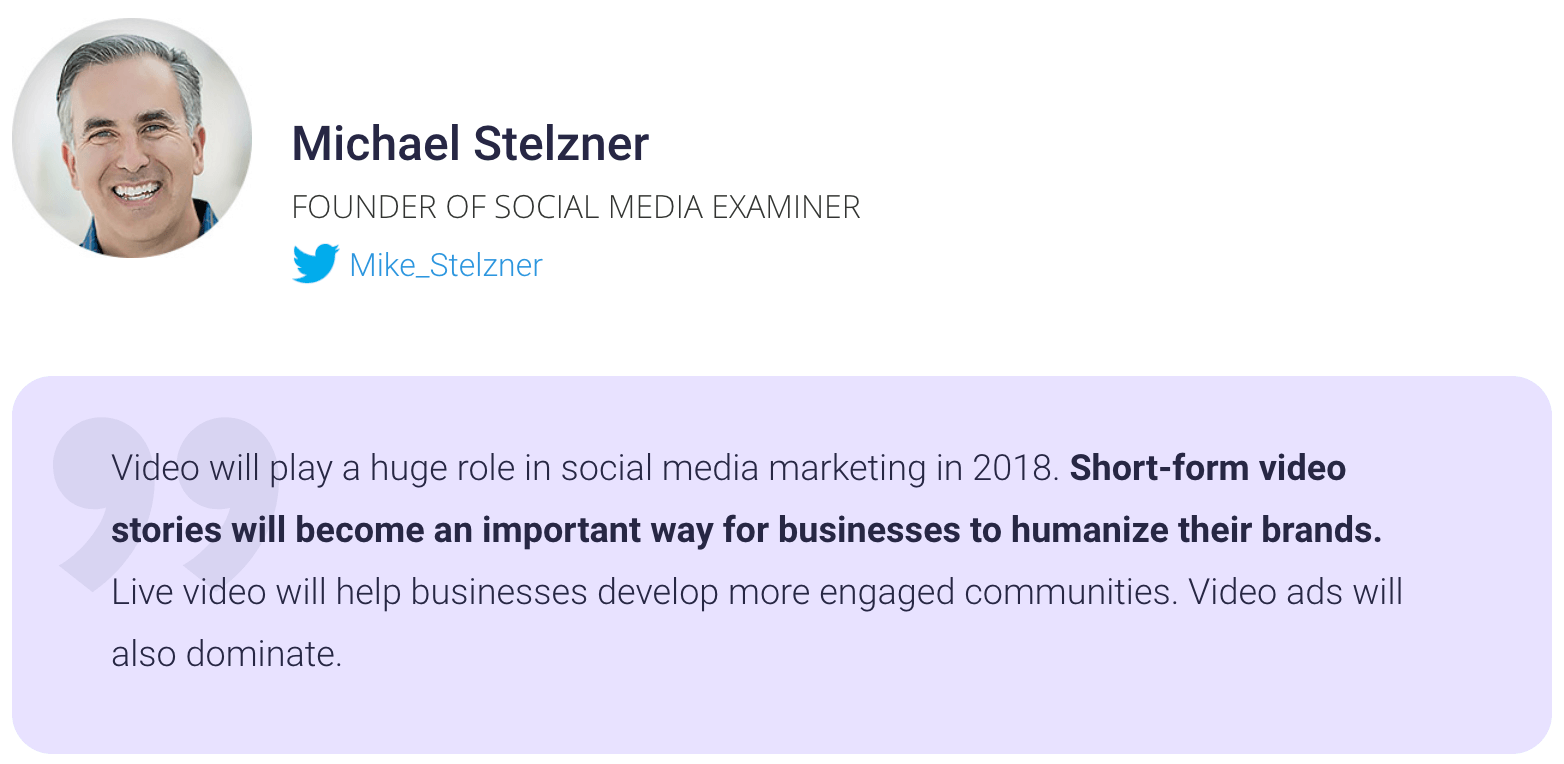Image resolution: width=1564 pixels, height=764 pixels.
Task: Click the circular profile photo
Action: [132, 138]
